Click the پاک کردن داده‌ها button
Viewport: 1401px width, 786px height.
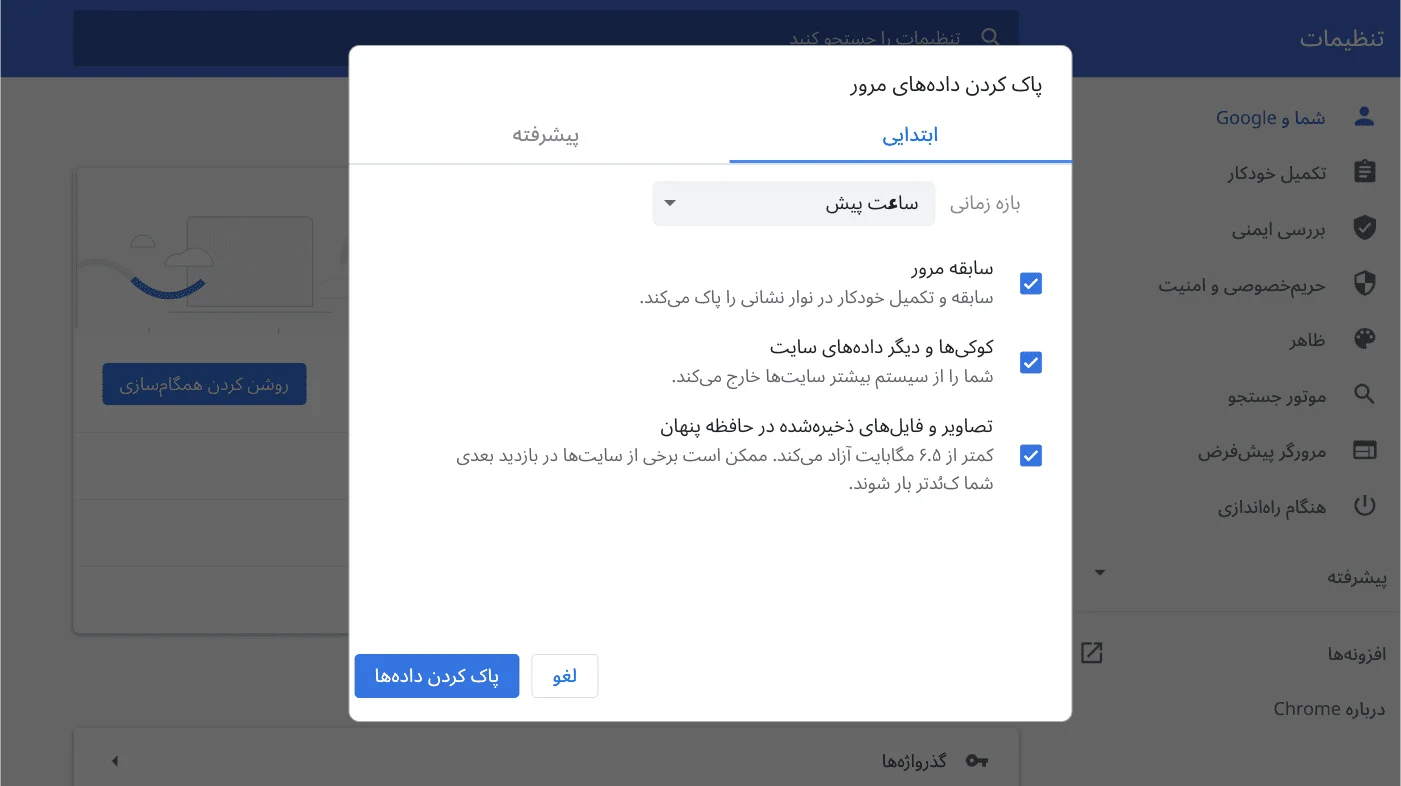pos(436,676)
